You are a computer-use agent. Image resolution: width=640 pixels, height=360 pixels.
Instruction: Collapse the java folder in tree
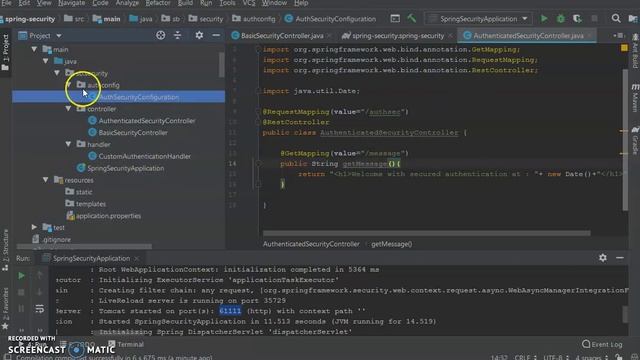[46, 61]
